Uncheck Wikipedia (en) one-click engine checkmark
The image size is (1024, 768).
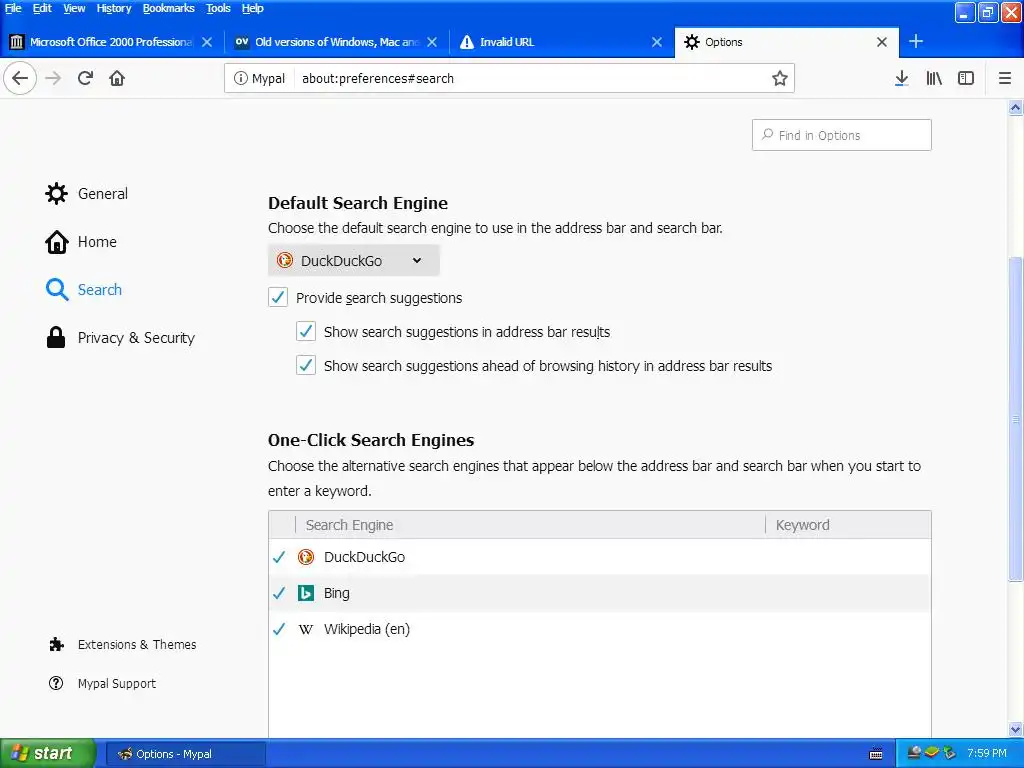tap(279, 629)
